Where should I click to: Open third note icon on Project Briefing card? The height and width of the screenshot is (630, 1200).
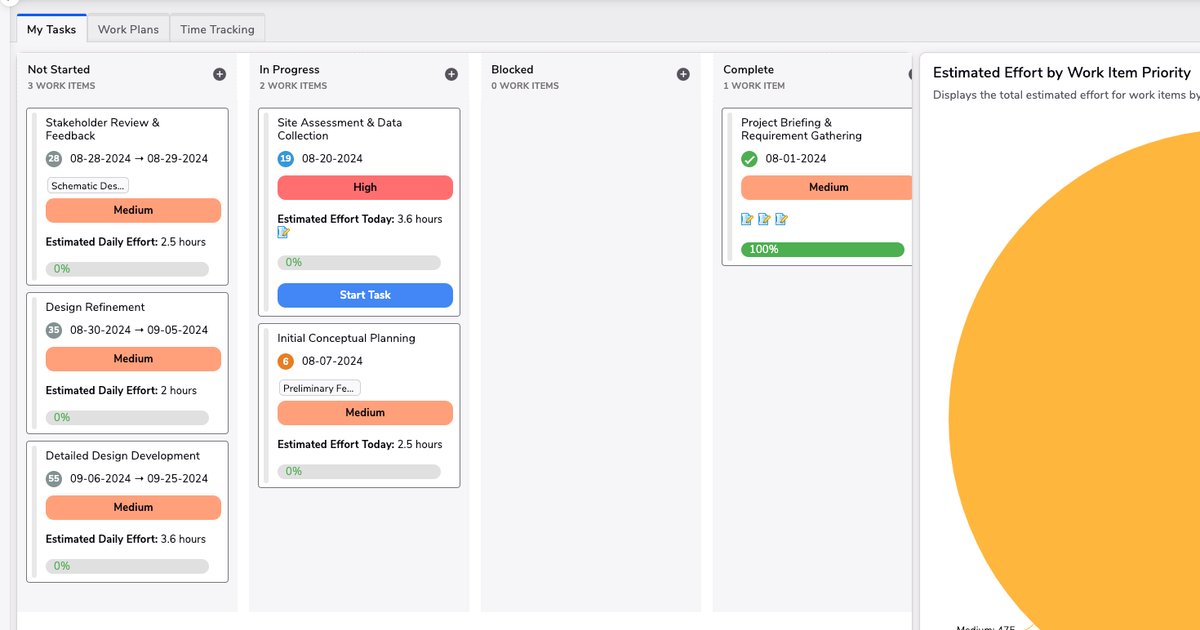(782, 219)
